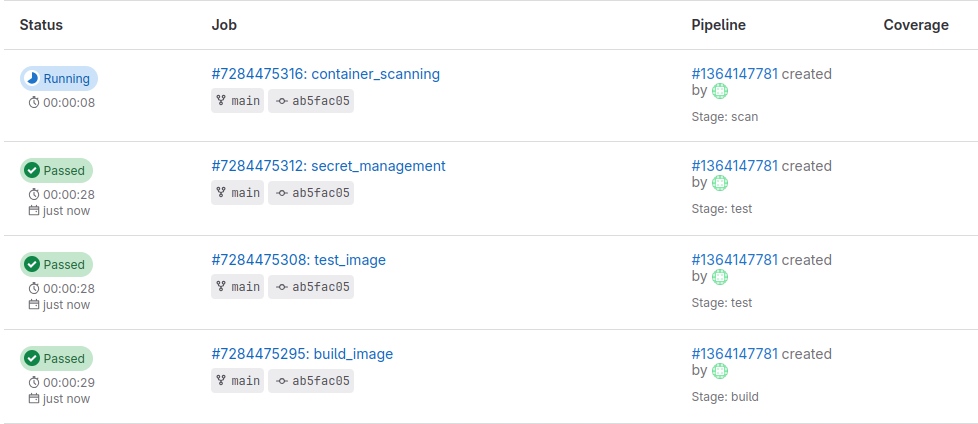The height and width of the screenshot is (424, 978).
Task: Click the Passed badge for test_image job
Action: click(57, 264)
